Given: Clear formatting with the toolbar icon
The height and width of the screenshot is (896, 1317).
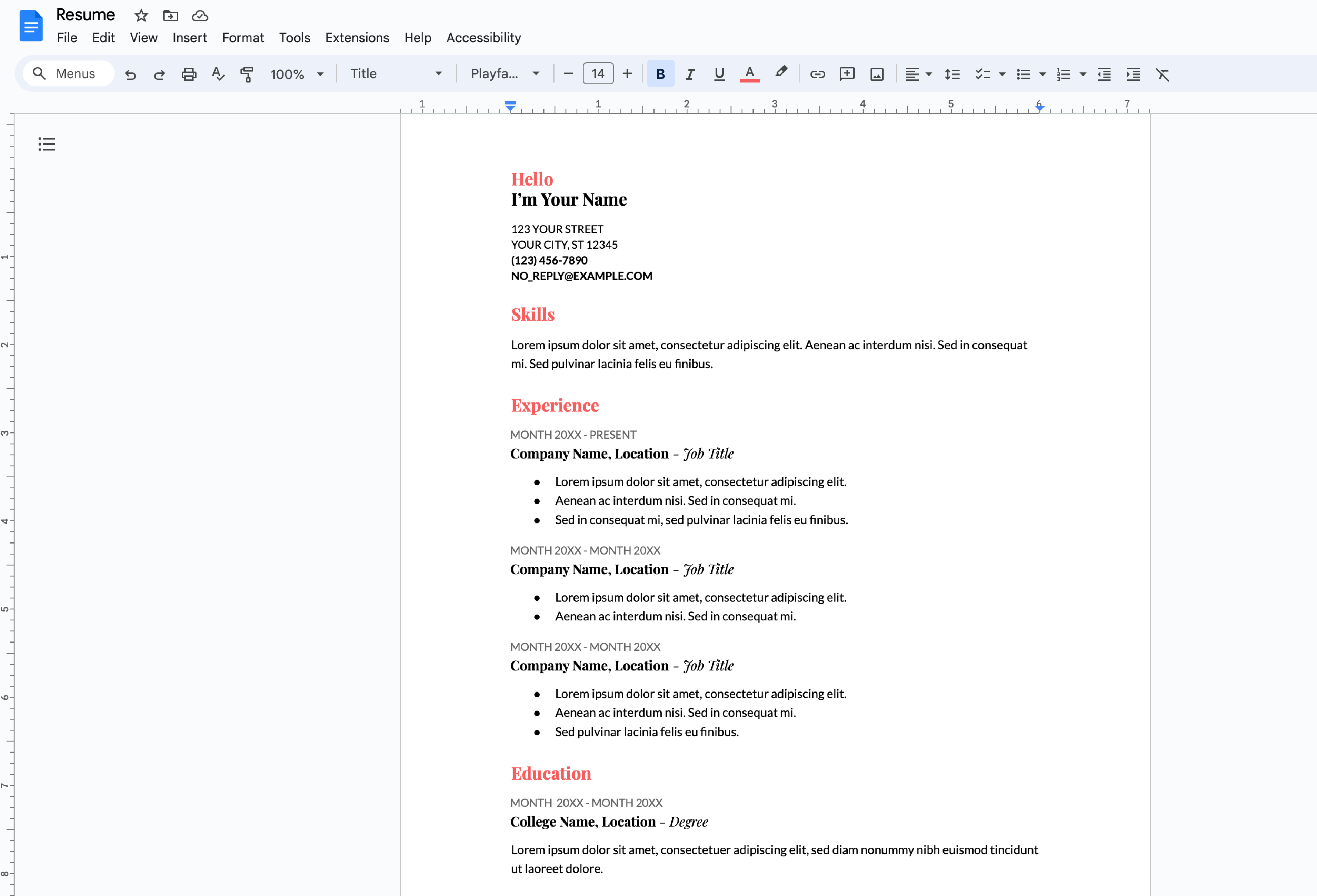Looking at the screenshot, I should (x=1163, y=74).
